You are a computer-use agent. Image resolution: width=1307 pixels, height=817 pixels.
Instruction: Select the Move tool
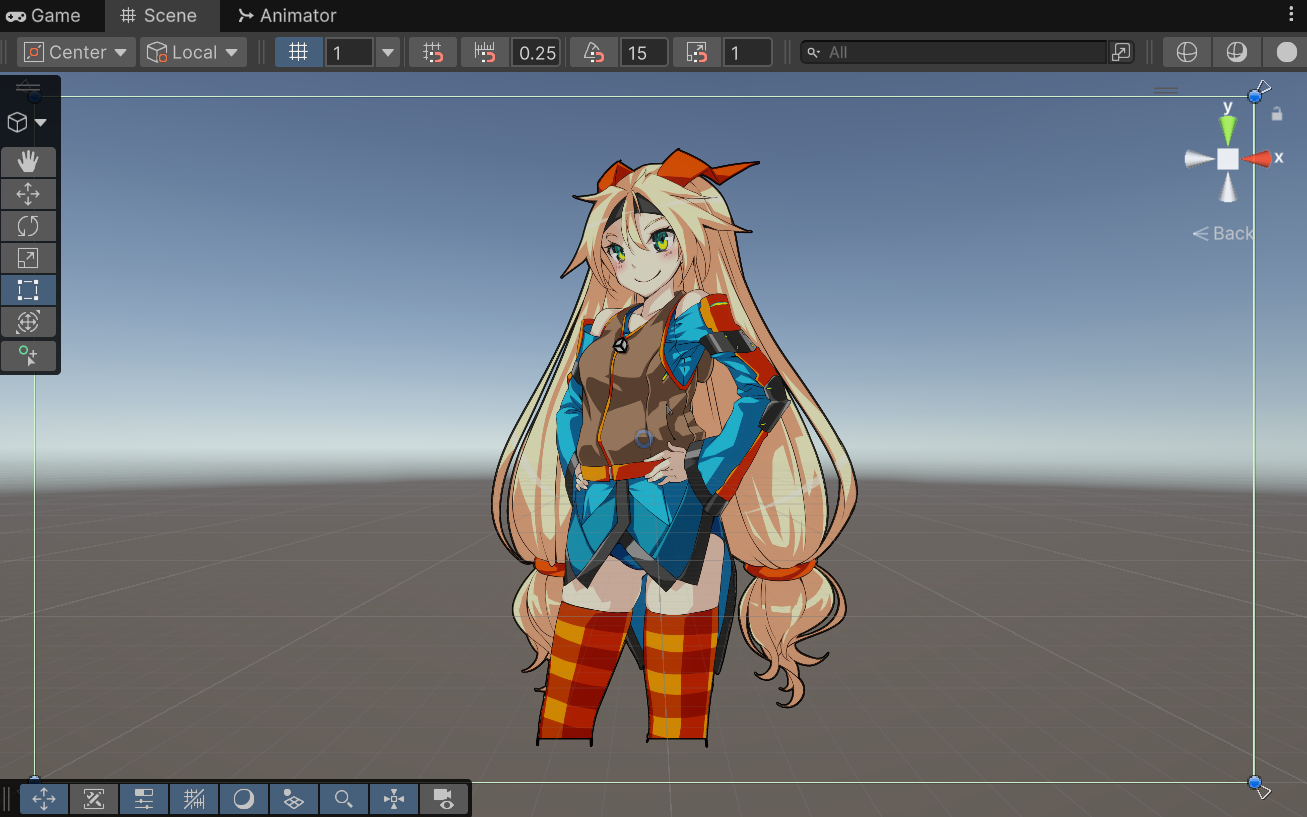click(x=28, y=194)
